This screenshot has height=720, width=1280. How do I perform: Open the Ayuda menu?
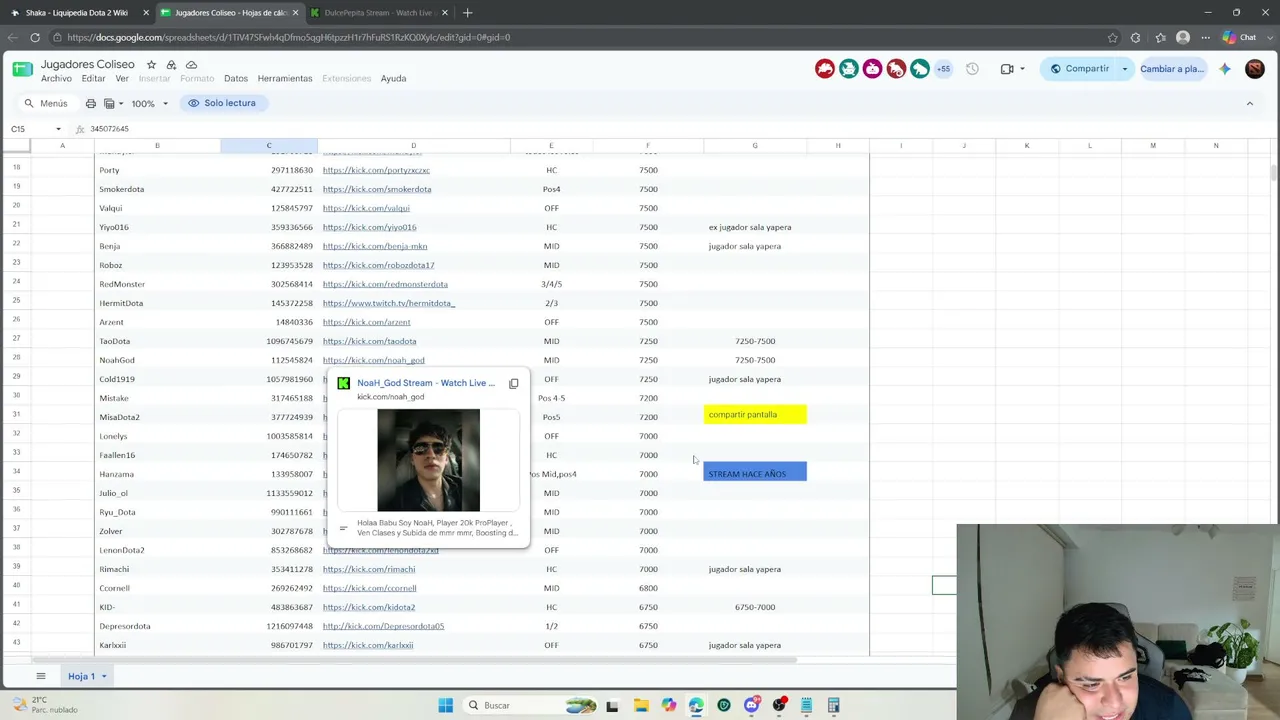[x=393, y=79]
